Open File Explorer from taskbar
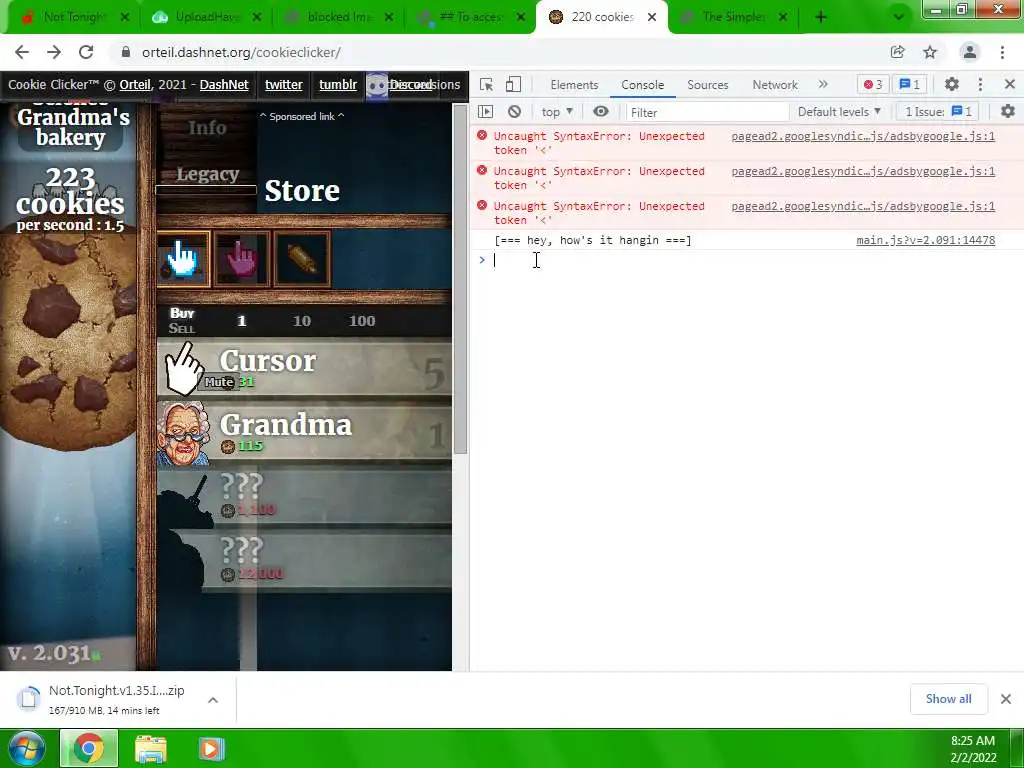 tap(150, 748)
